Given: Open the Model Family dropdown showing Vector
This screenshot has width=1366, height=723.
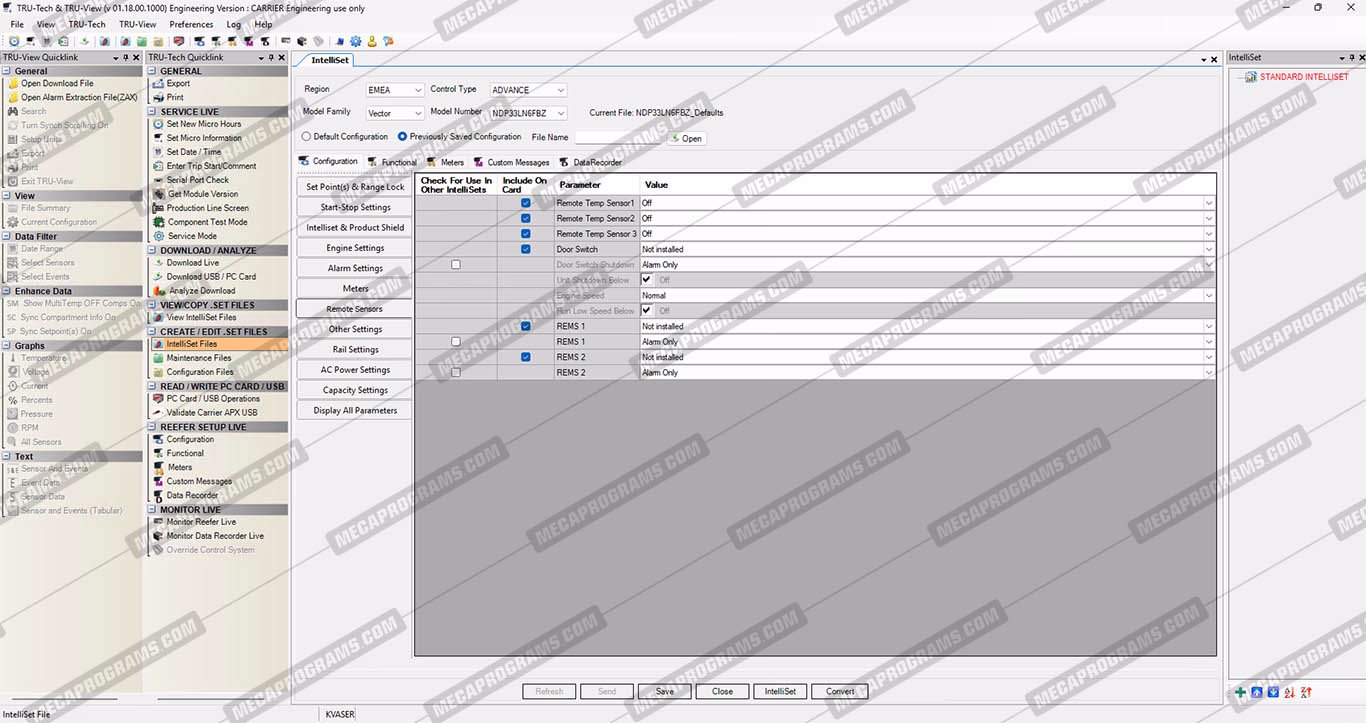Looking at the screenshot, I should click(x=394, y=113).
